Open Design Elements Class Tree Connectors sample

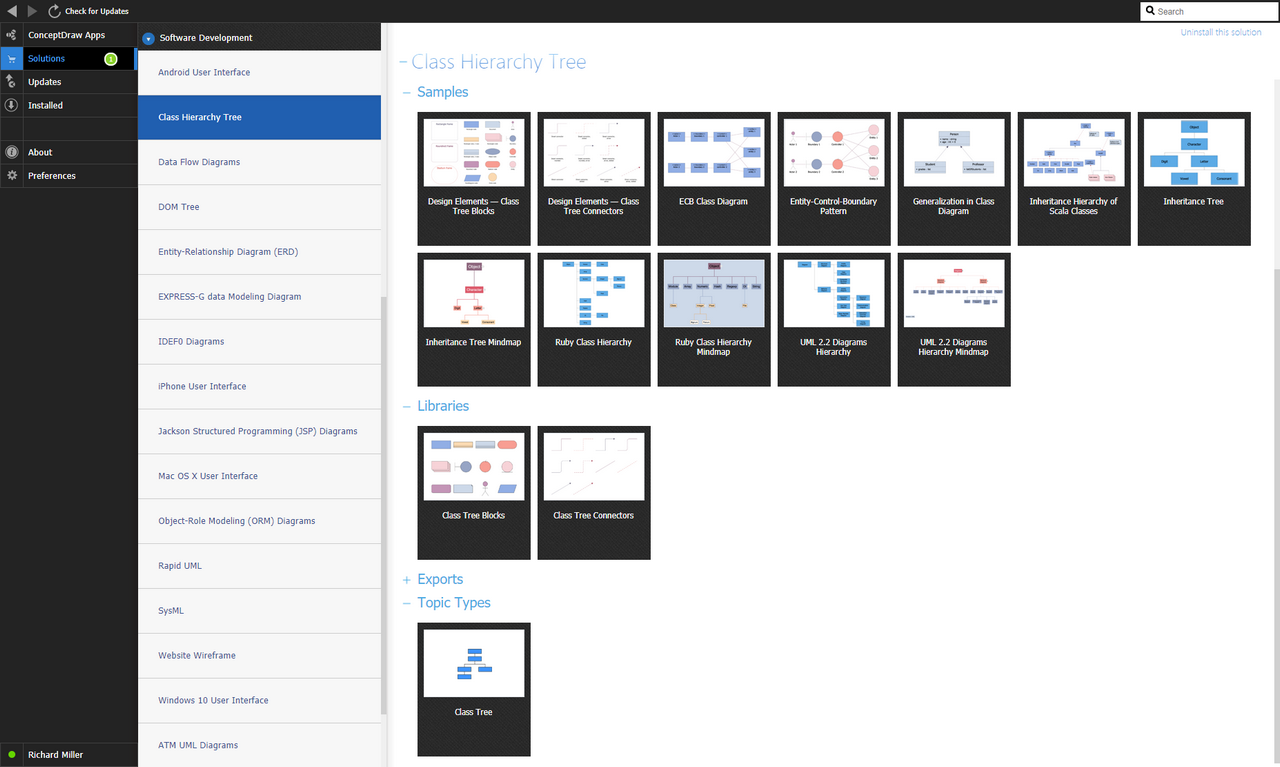tap(594, 179)
